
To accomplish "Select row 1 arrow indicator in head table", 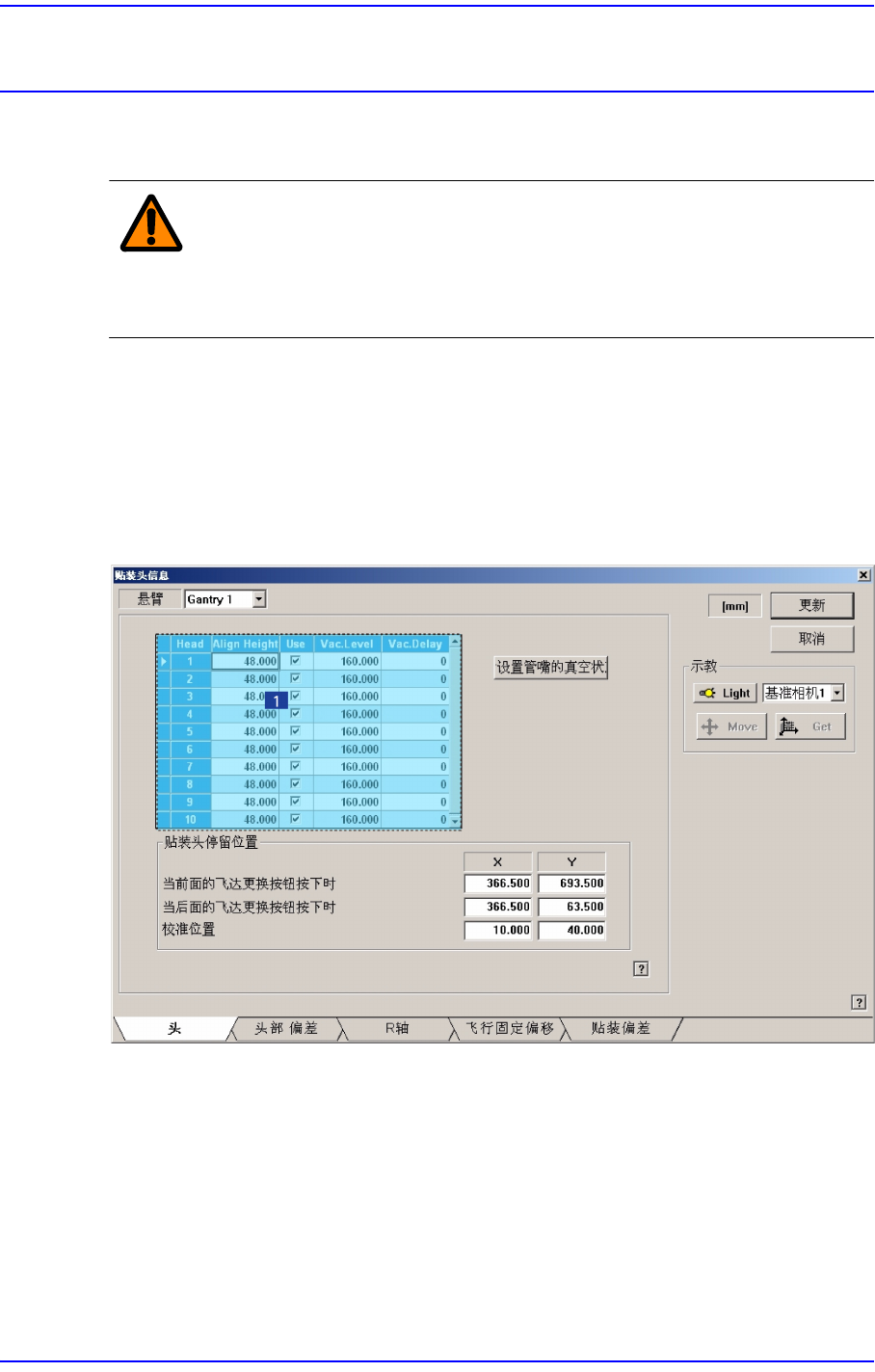I will tap(165, 662).
